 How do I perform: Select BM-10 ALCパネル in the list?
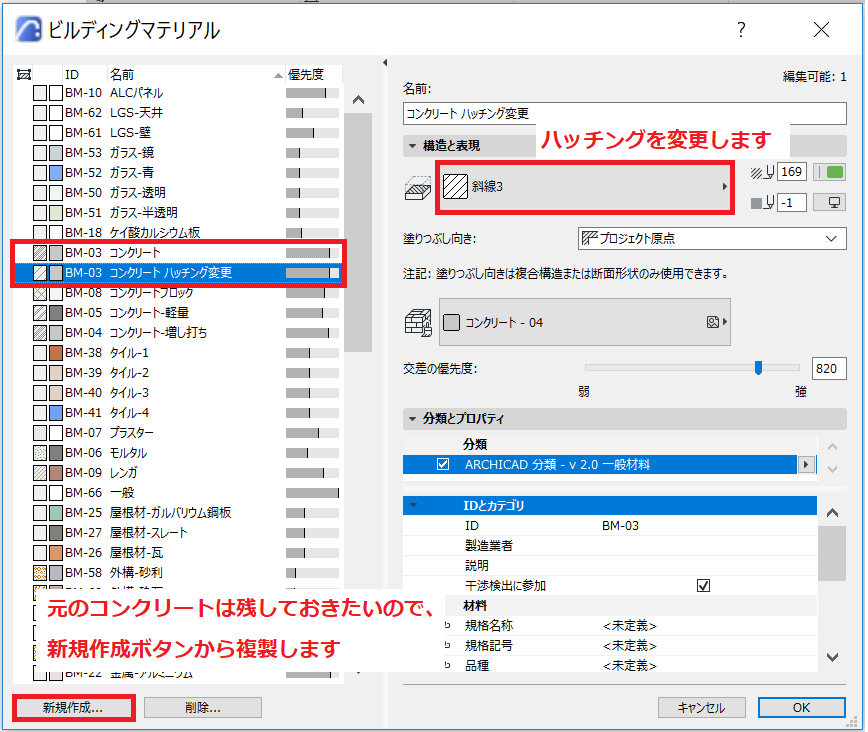coord(177,93)
